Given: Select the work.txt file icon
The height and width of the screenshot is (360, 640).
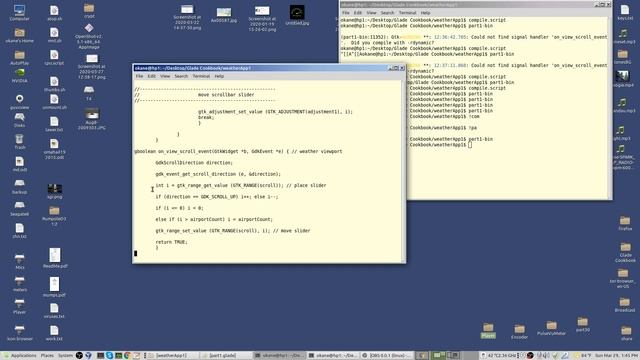Looking at the screenshot, I should (54, 333).
